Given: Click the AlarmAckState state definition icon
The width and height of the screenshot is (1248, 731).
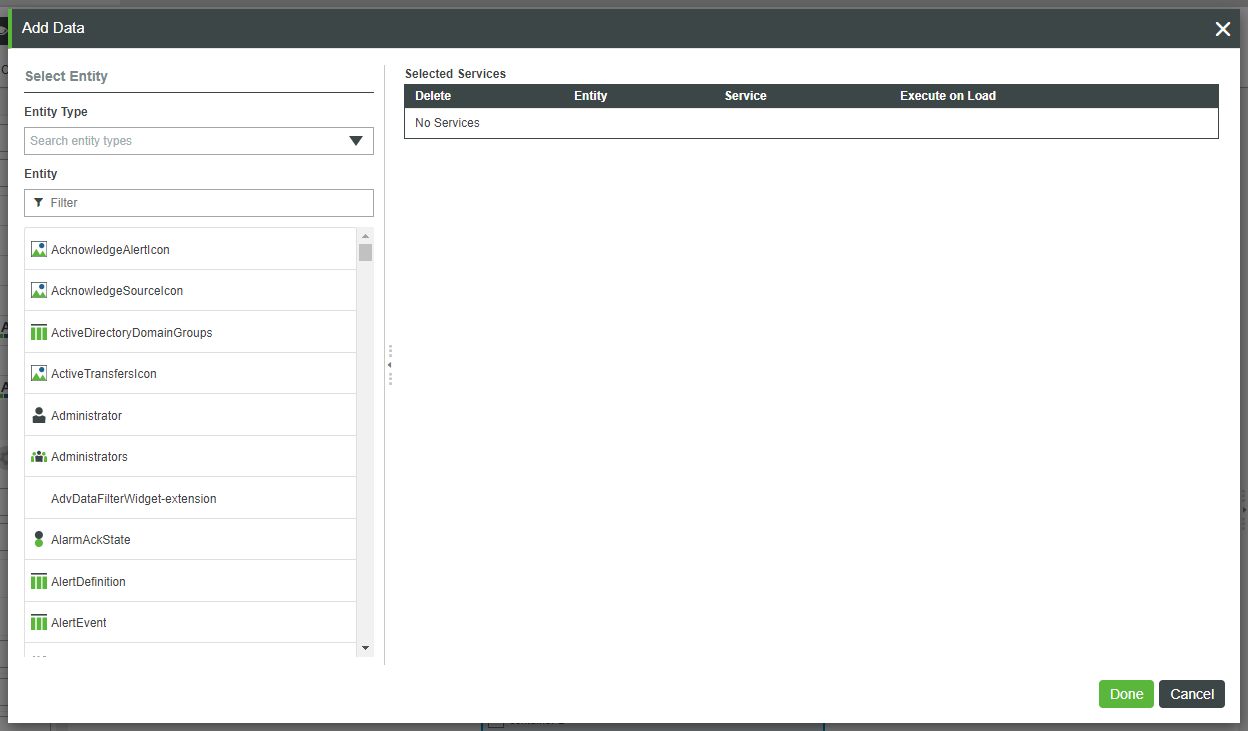Looking at the screenshot, I should (39, 539).
